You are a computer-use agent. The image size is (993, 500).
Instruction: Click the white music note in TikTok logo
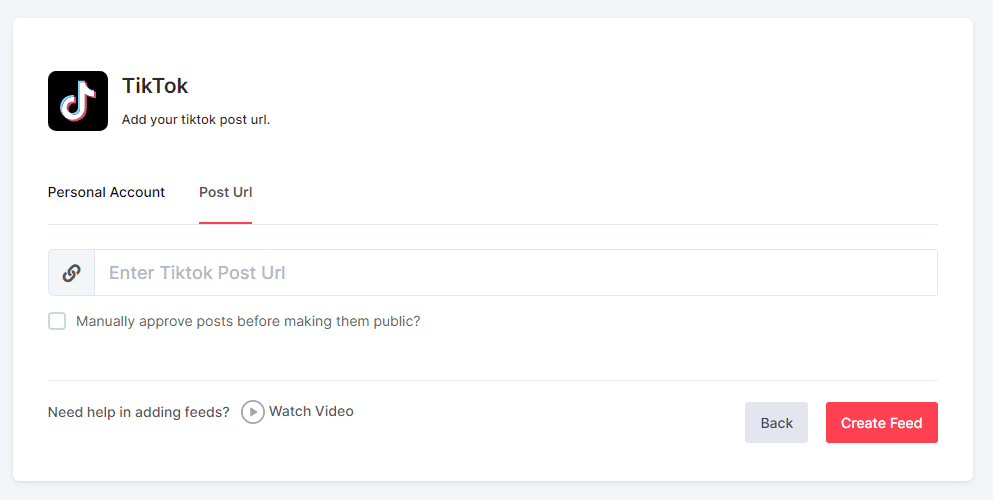point(78,100)
